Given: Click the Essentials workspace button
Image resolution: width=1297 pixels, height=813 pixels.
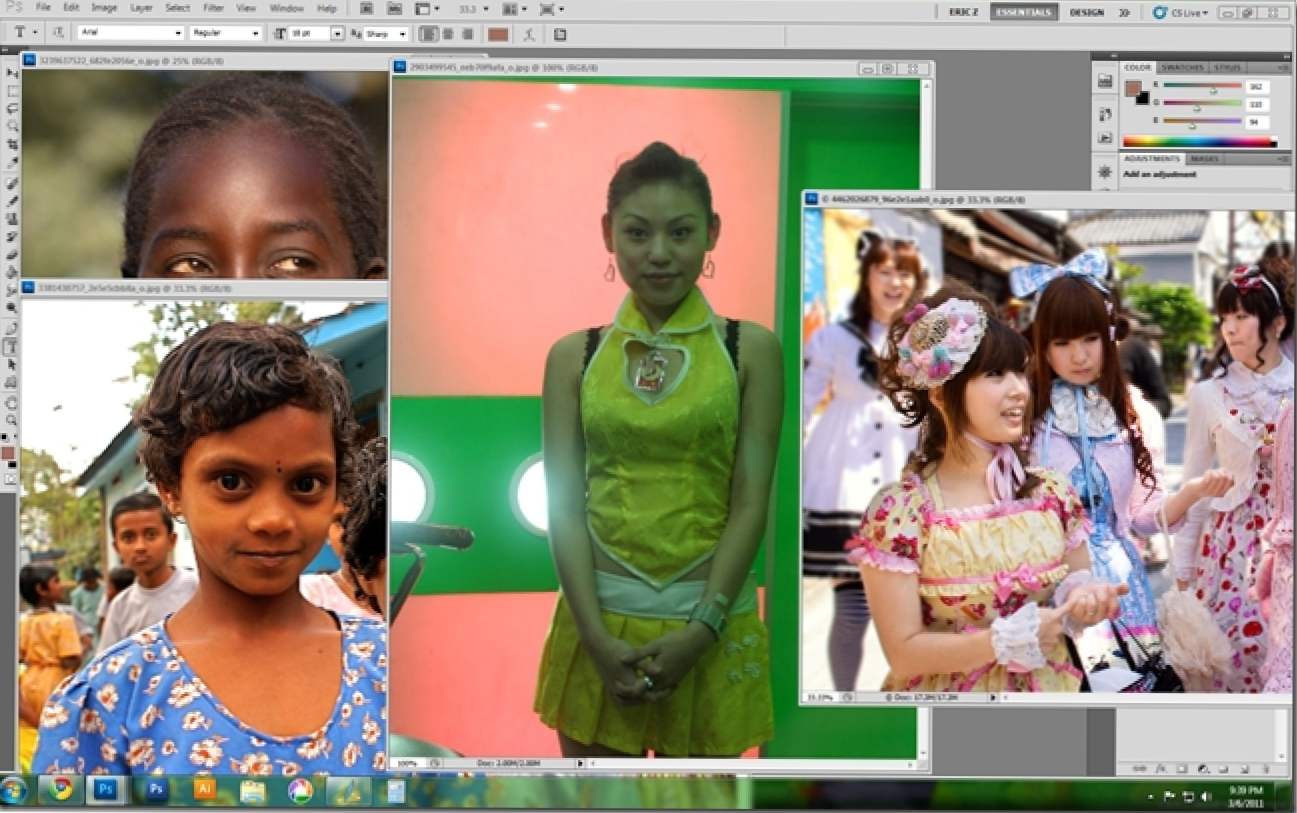Looking at the screenshot, I should pos(1023,12).
